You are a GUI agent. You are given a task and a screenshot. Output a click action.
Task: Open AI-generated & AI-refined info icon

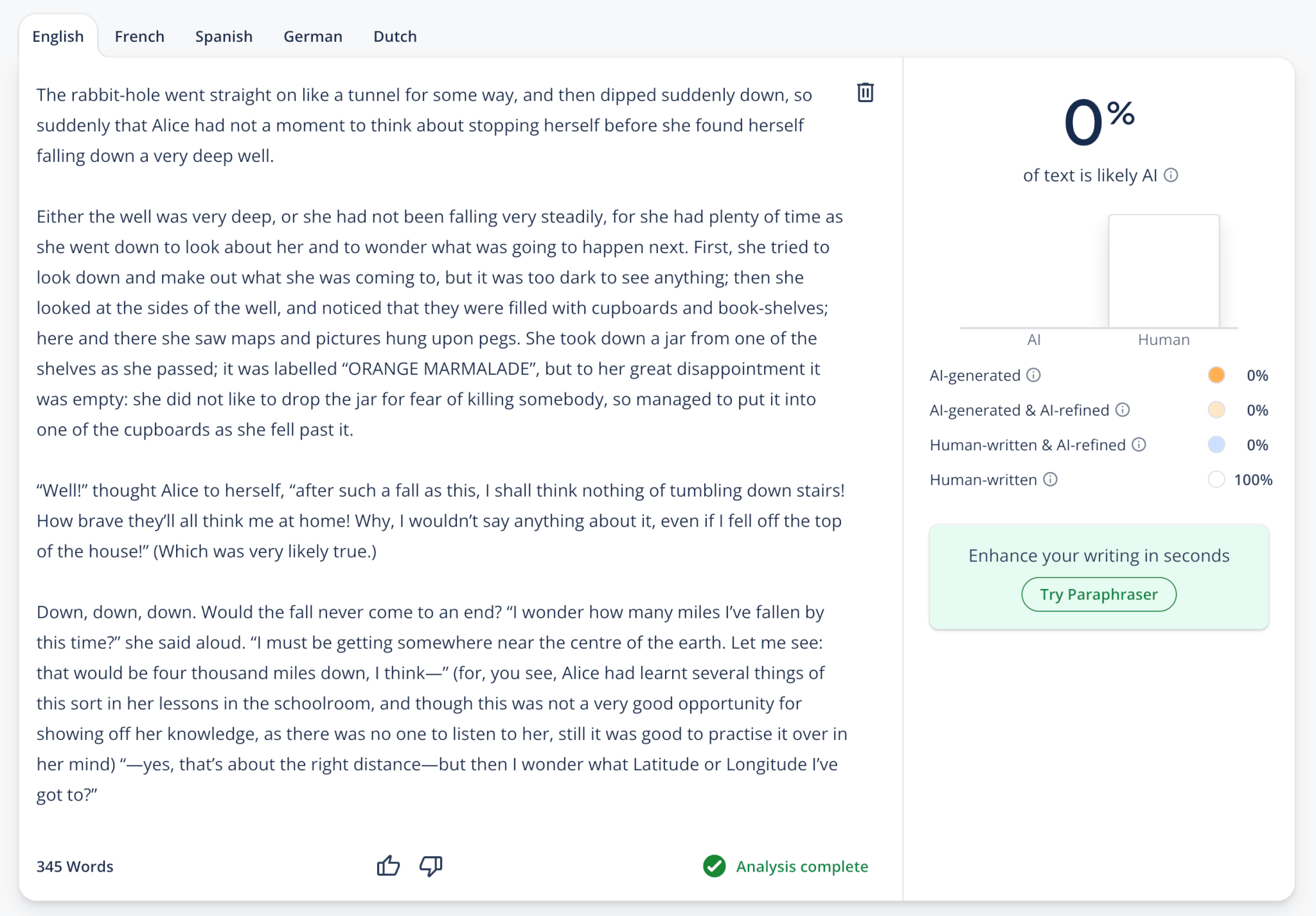1123,410
